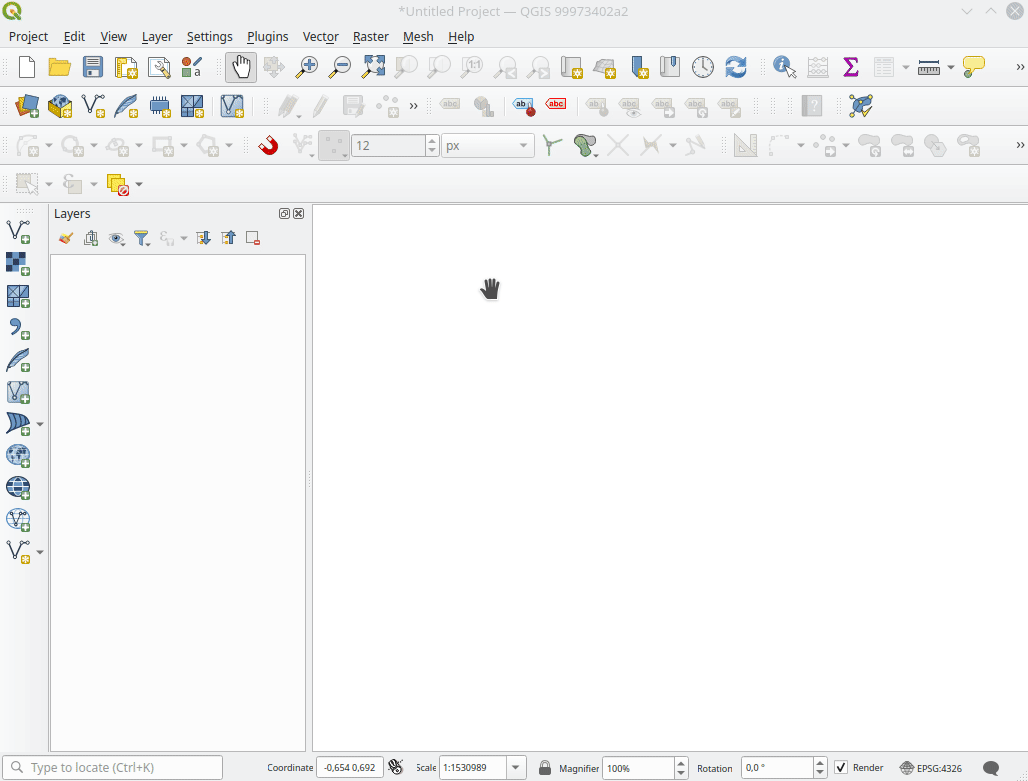Viewport: 1028px width, 781px height.
Task: Click the EPSG:4326 CRS button
Action: (930, 768)
